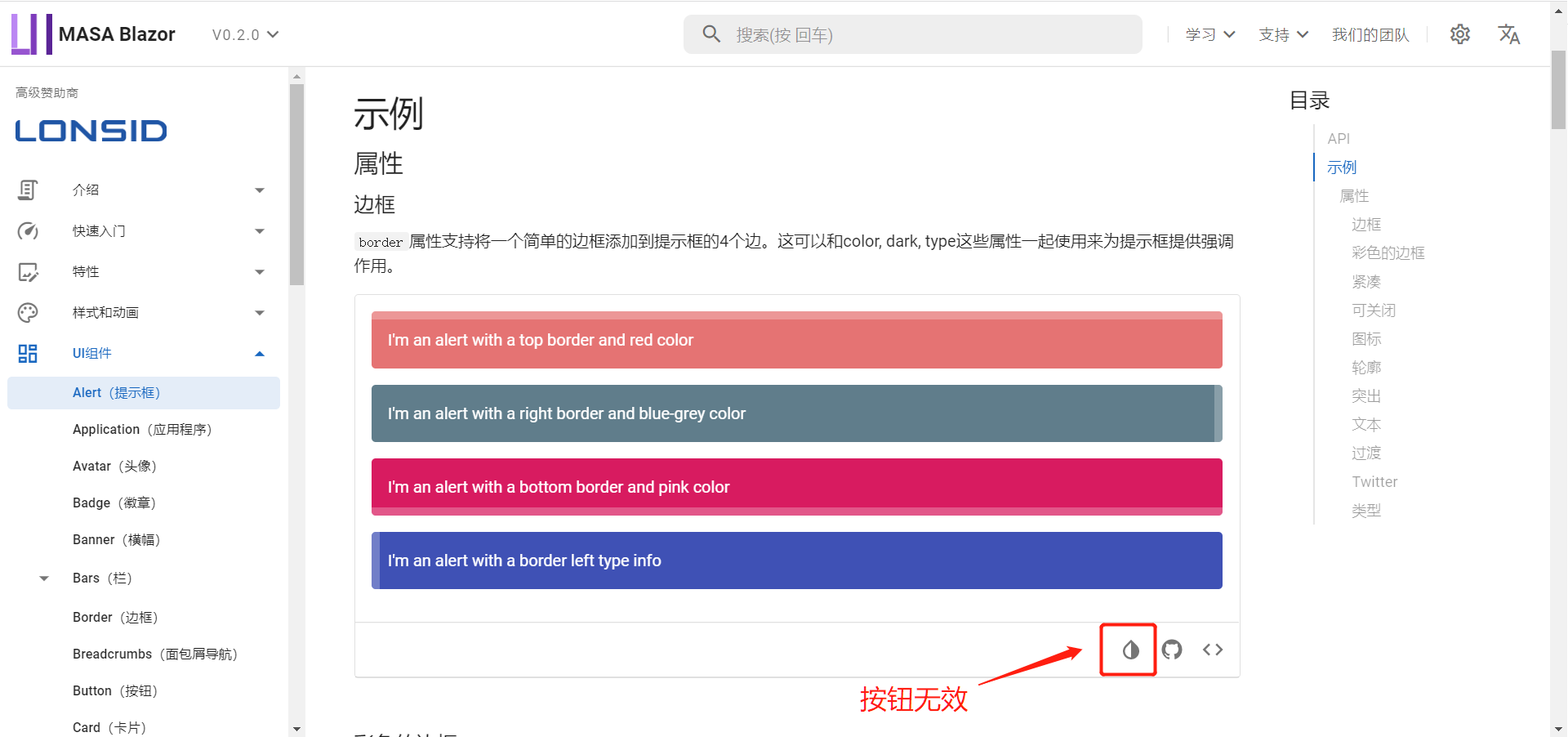Click the UI组件 grid icon in sidebar
Image resolution: width=1568 pixels, height=737 pixels.
click(28, 353)
